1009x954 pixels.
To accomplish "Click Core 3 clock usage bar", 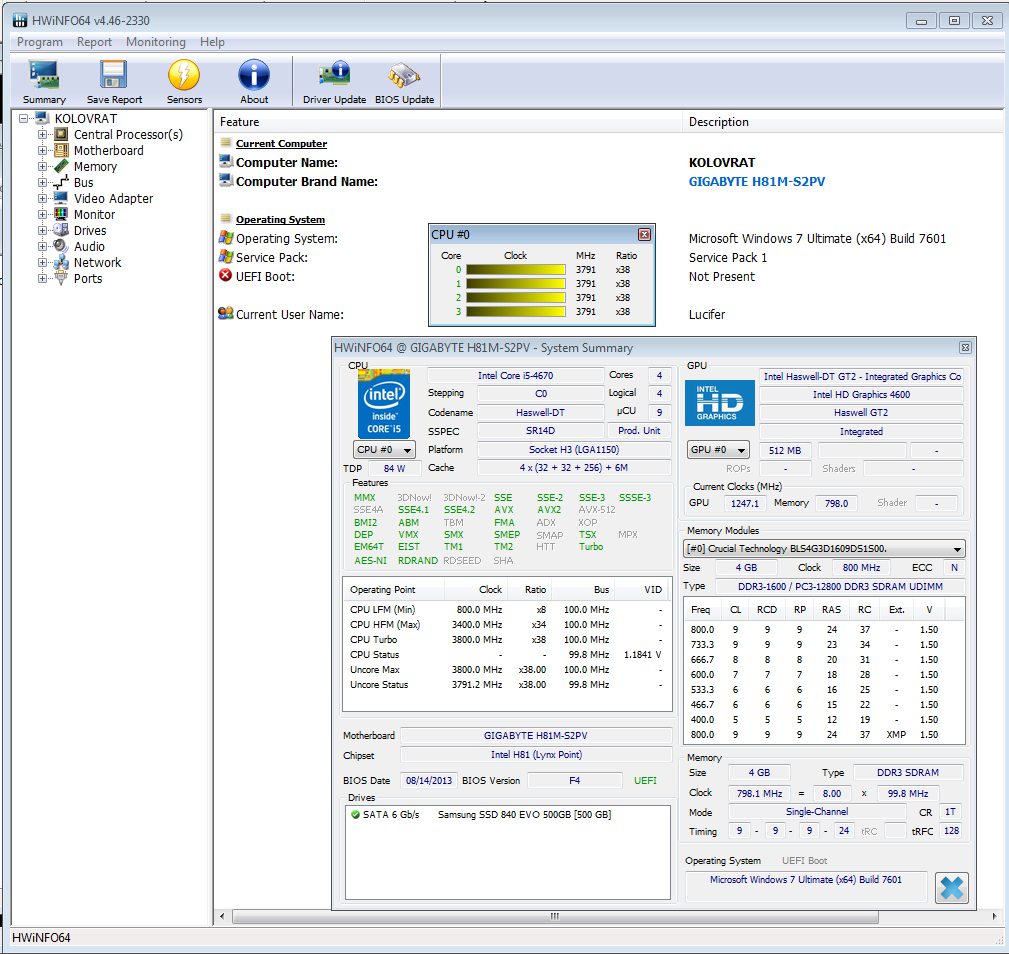I will (515, 311).
